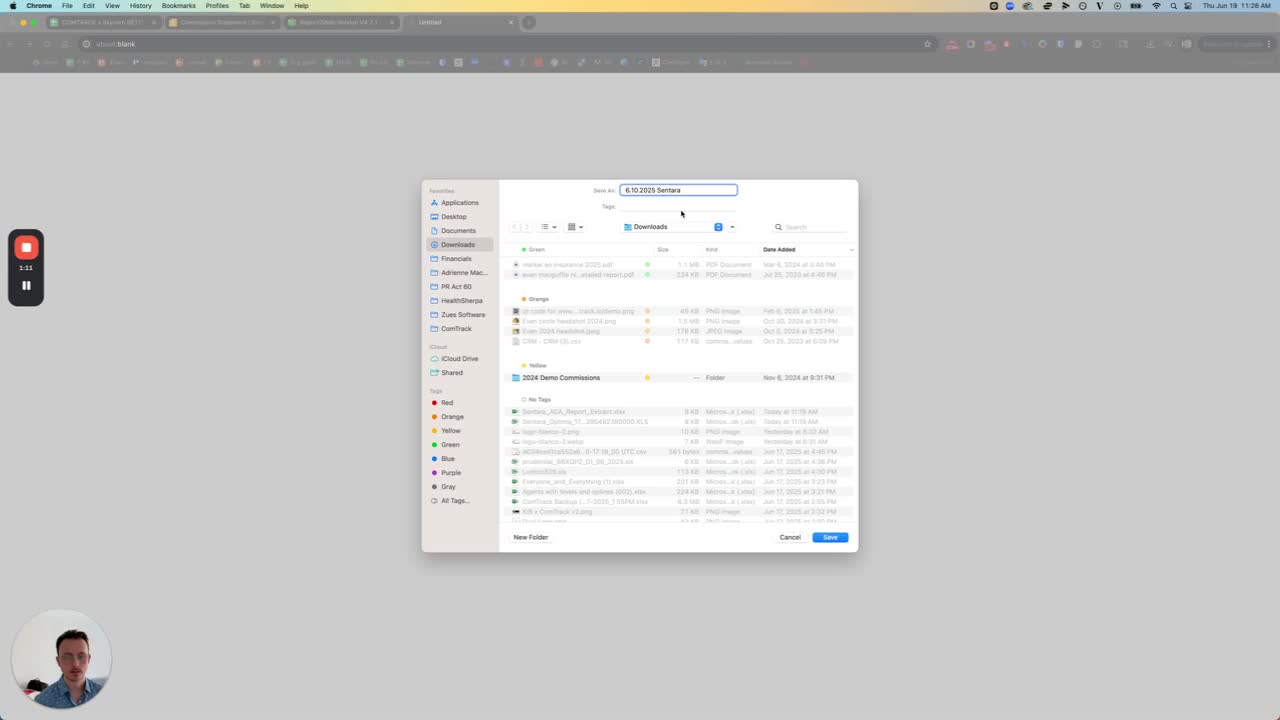Open the list view options dropdown
The image size is (1280, 720).
coord(548,227)
